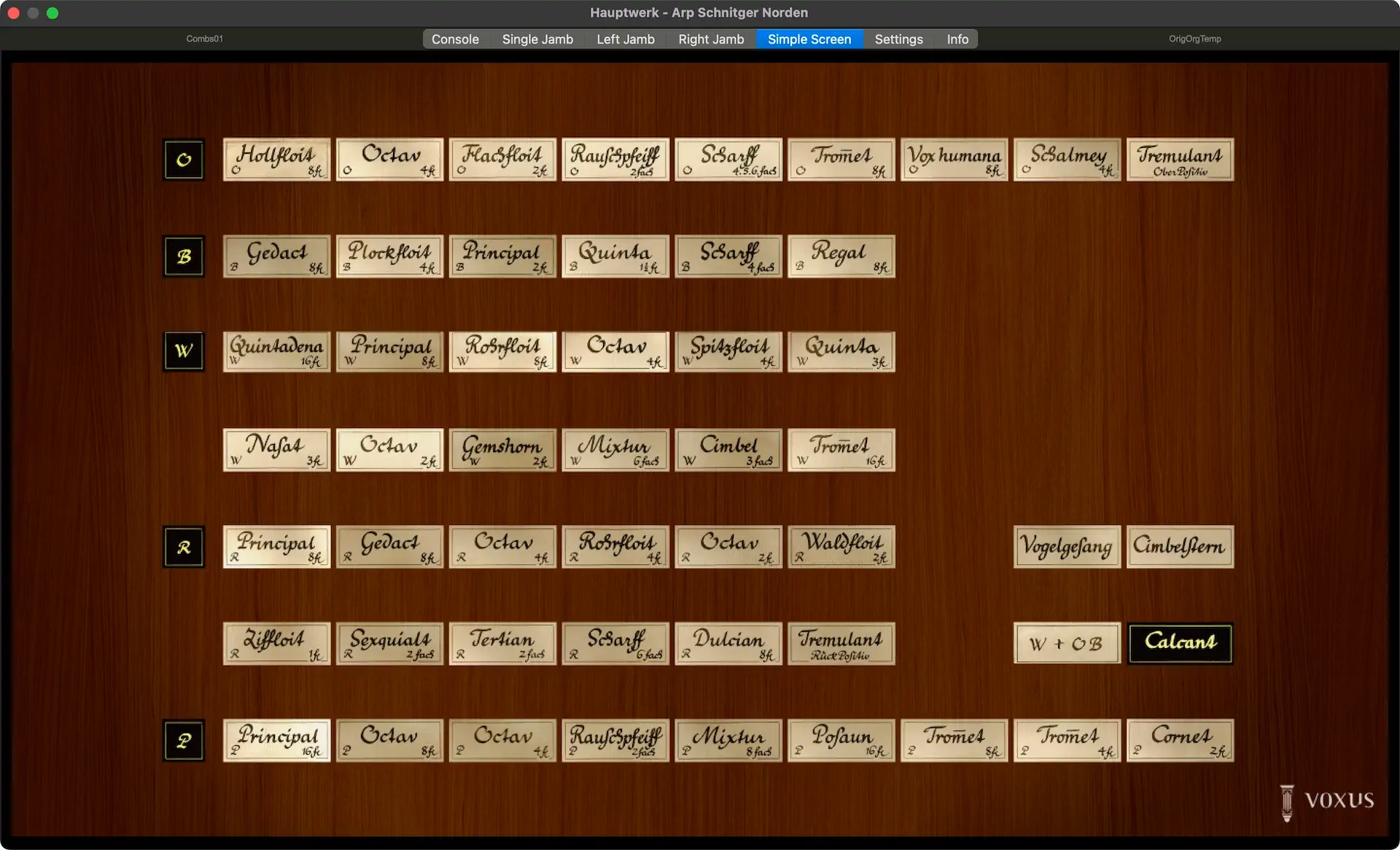Open the Left Jamb tab
1400x850 pixels.
click(x=625, y=39)
